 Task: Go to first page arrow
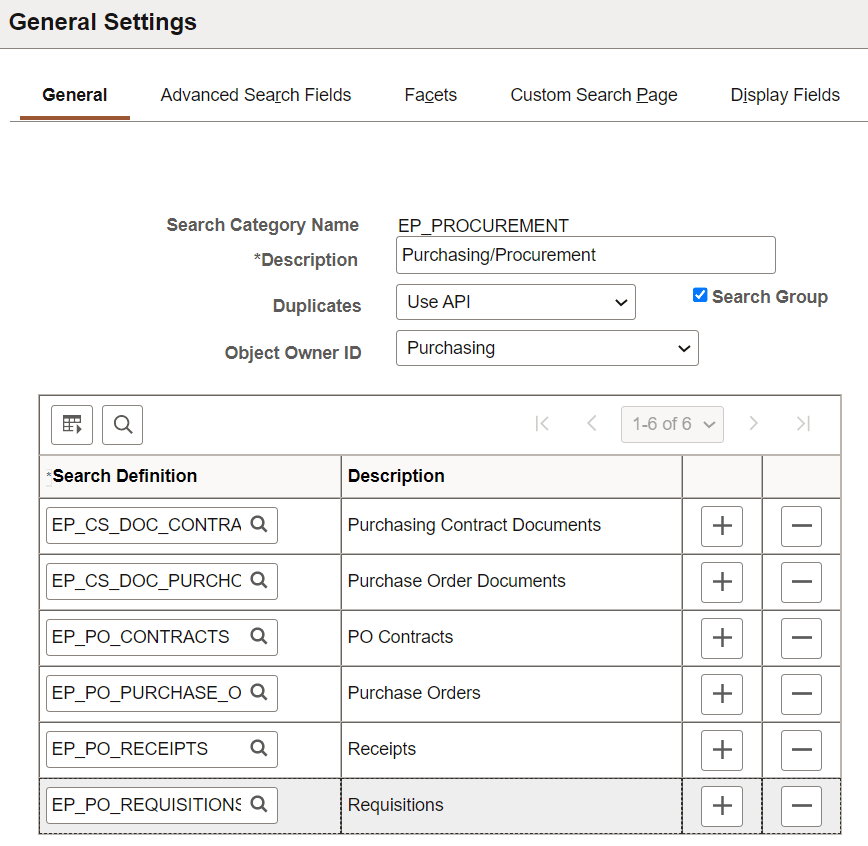542,424
